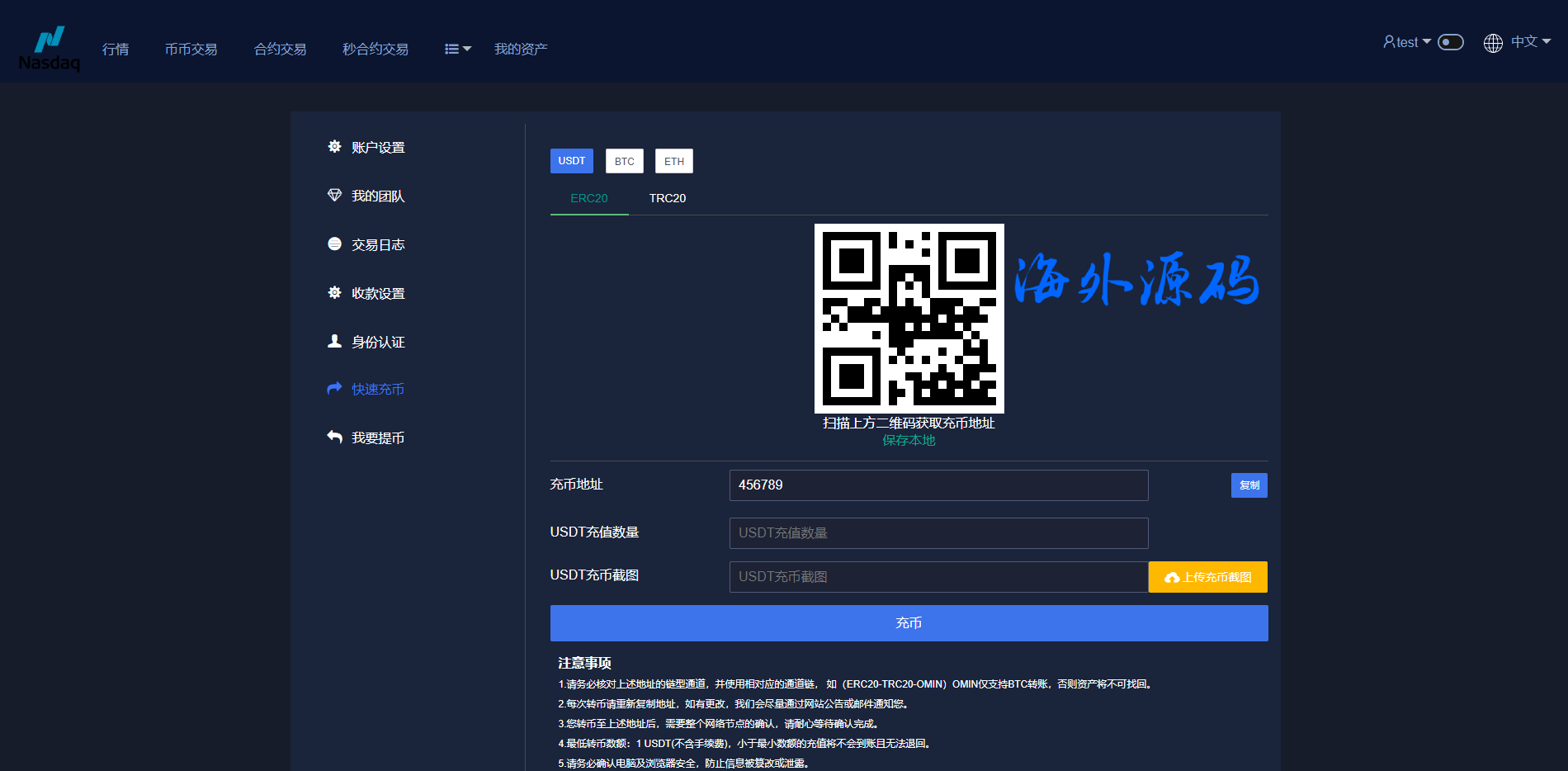Image resolution: width=1568 pixels, height=771 pixels.
Task: Click the round icon beside 交易日志
Action: (334, 244)
